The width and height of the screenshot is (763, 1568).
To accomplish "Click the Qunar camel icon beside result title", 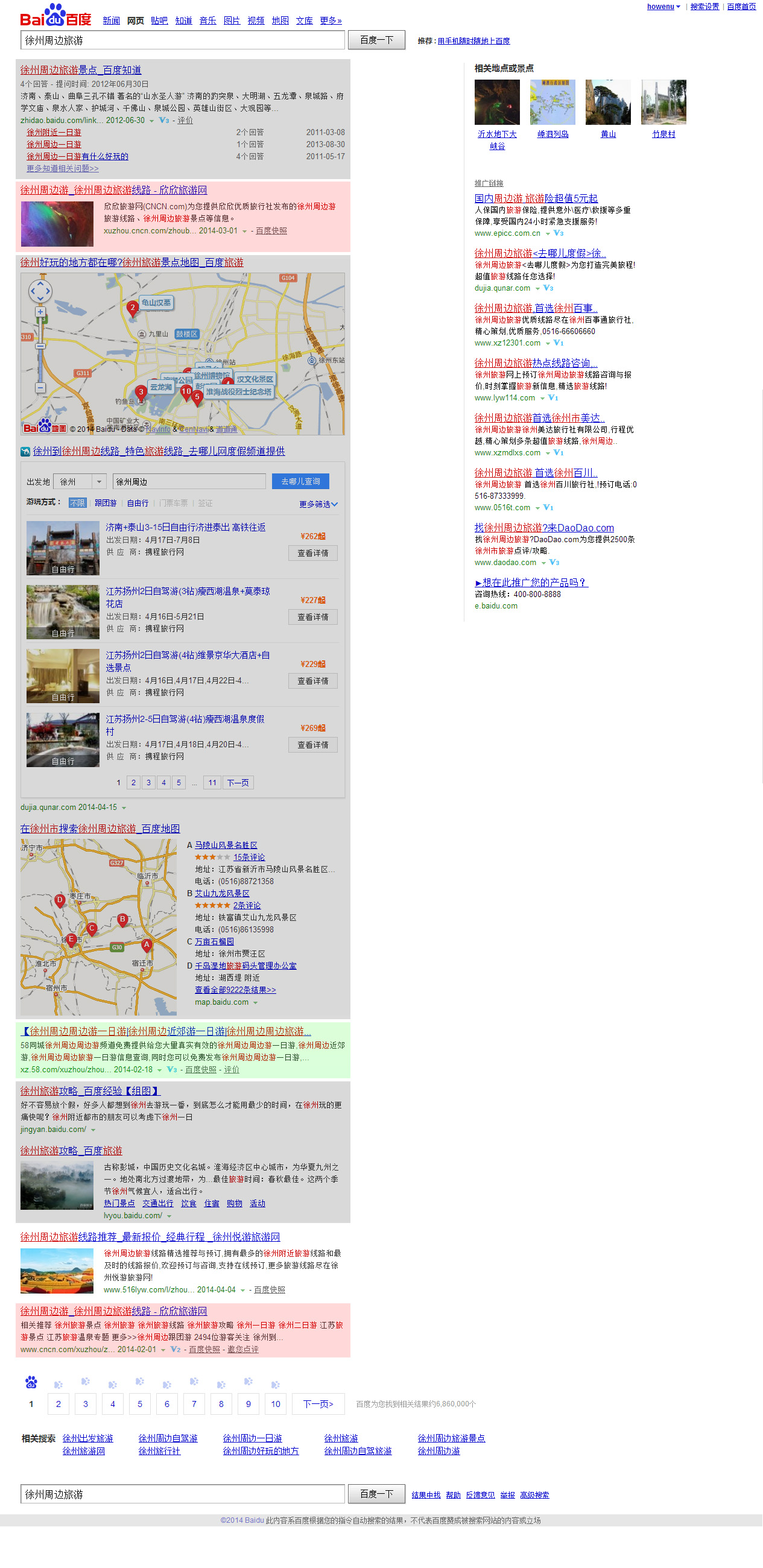I will click(x=25, y=452).
